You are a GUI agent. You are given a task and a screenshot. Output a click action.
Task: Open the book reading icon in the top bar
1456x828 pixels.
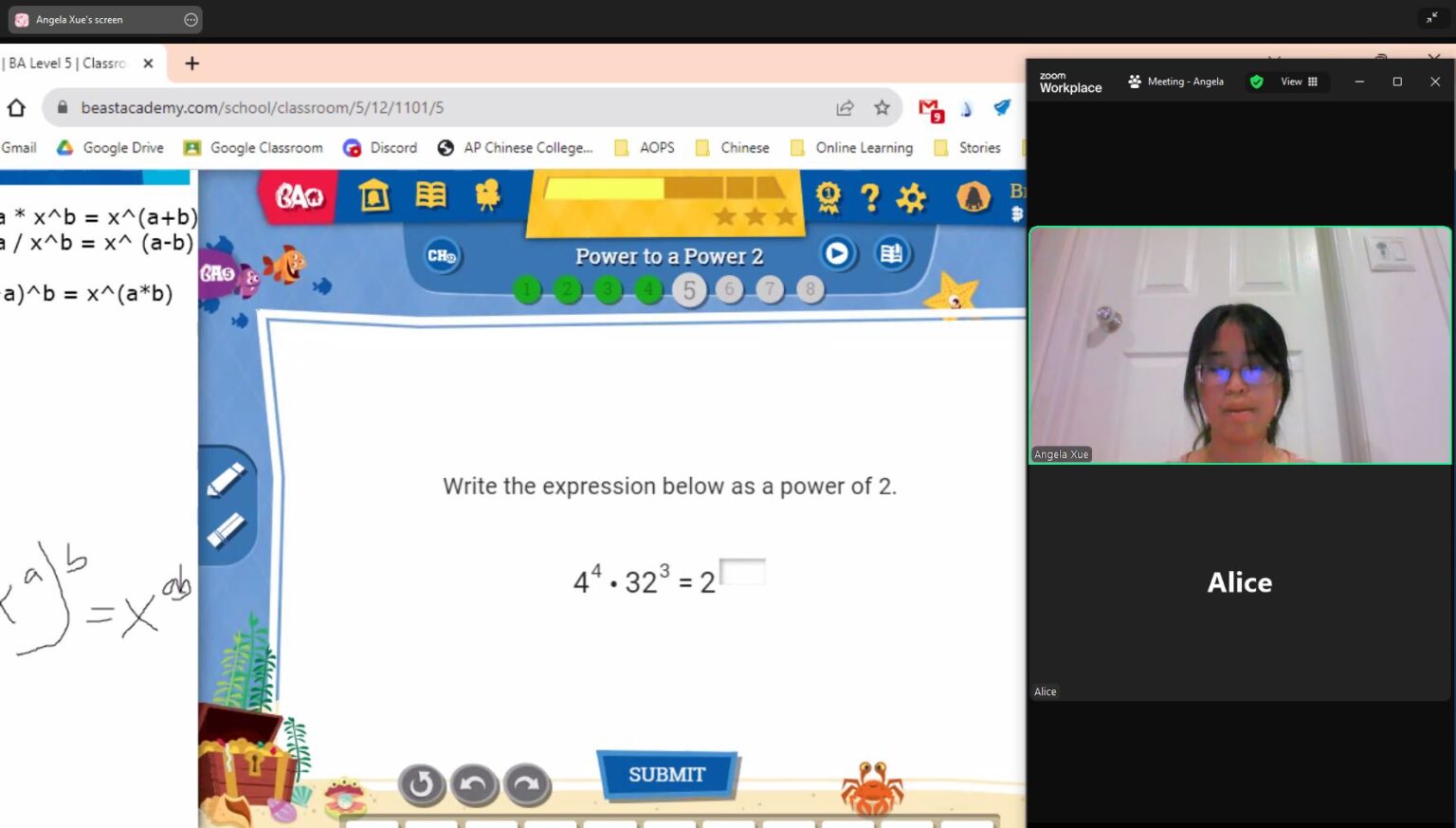(430, 195)
